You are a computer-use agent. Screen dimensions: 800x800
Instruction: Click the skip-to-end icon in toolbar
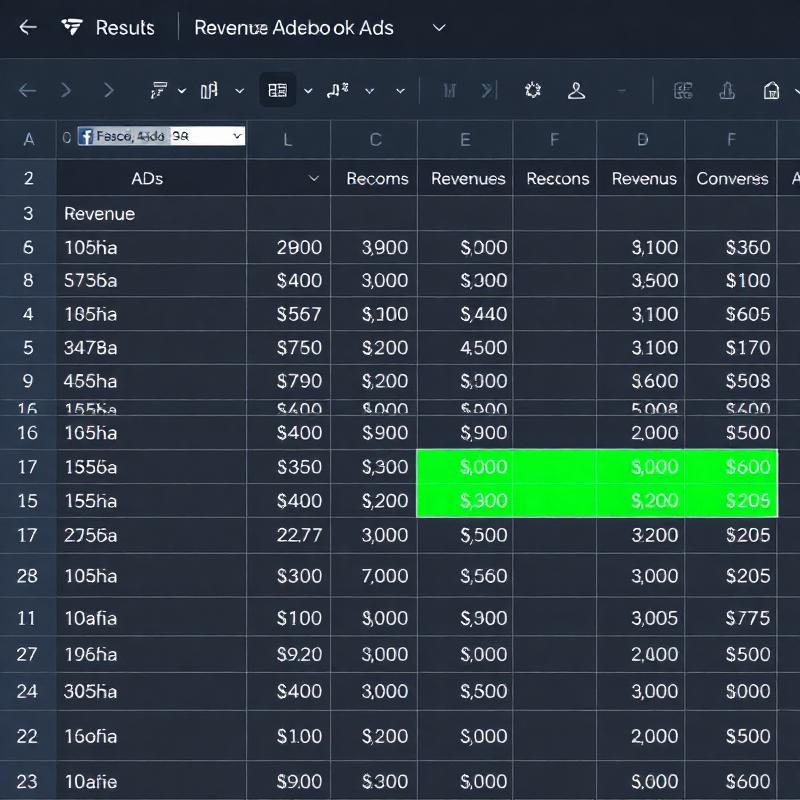click(489, 91)
